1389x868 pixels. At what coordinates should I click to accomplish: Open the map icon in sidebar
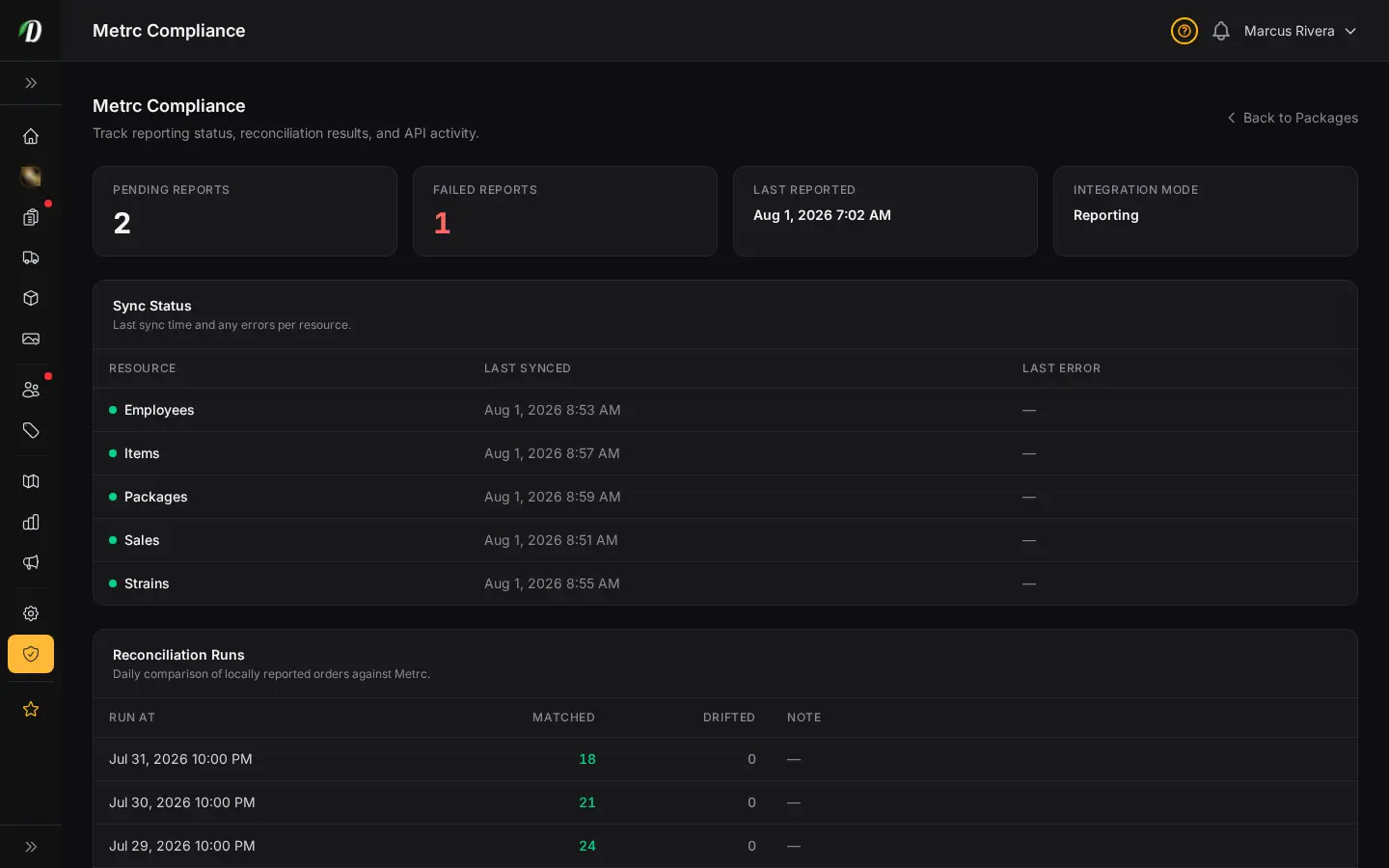(x=31, y=481)
